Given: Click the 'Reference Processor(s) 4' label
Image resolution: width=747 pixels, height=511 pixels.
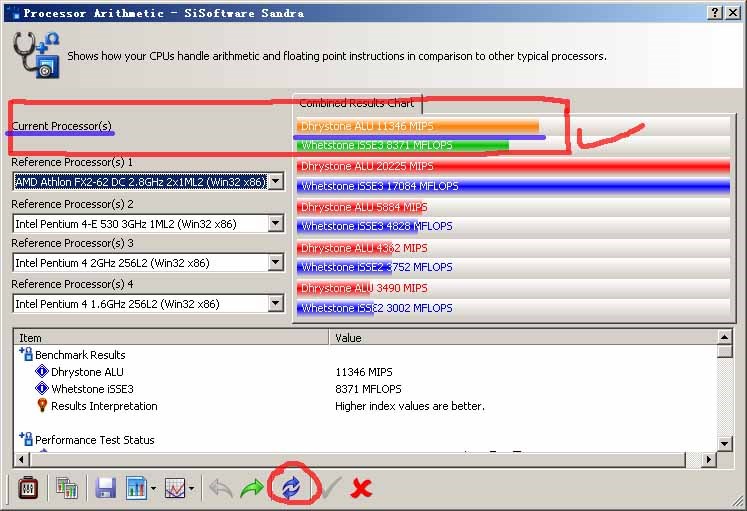Looking at the screenshot, I should pyautogui.click(x=72, y=284).
